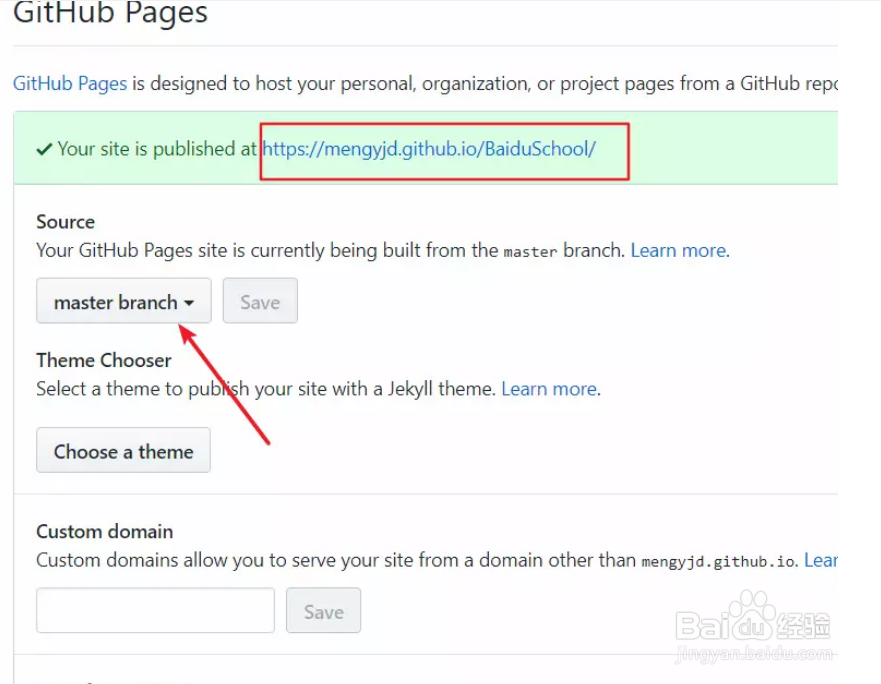Click the monospace master branch name text

[530, 252]
